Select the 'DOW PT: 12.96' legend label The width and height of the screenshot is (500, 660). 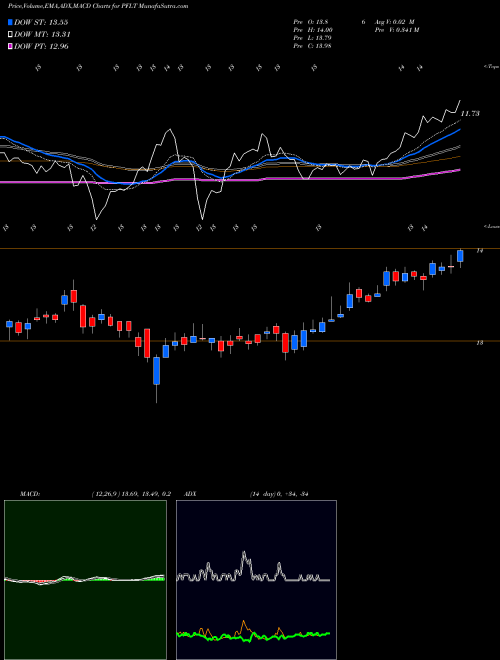pyautogui.click(x=41, y=46)
